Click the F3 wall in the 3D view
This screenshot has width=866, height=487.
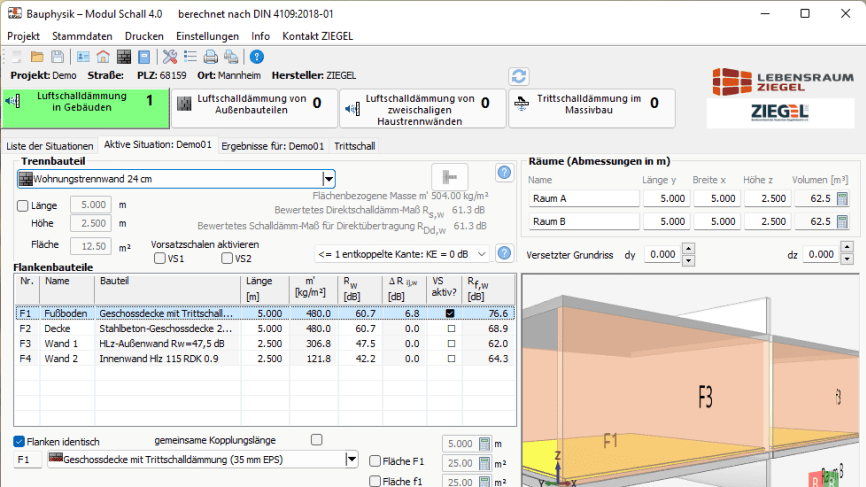coord(705,396)
